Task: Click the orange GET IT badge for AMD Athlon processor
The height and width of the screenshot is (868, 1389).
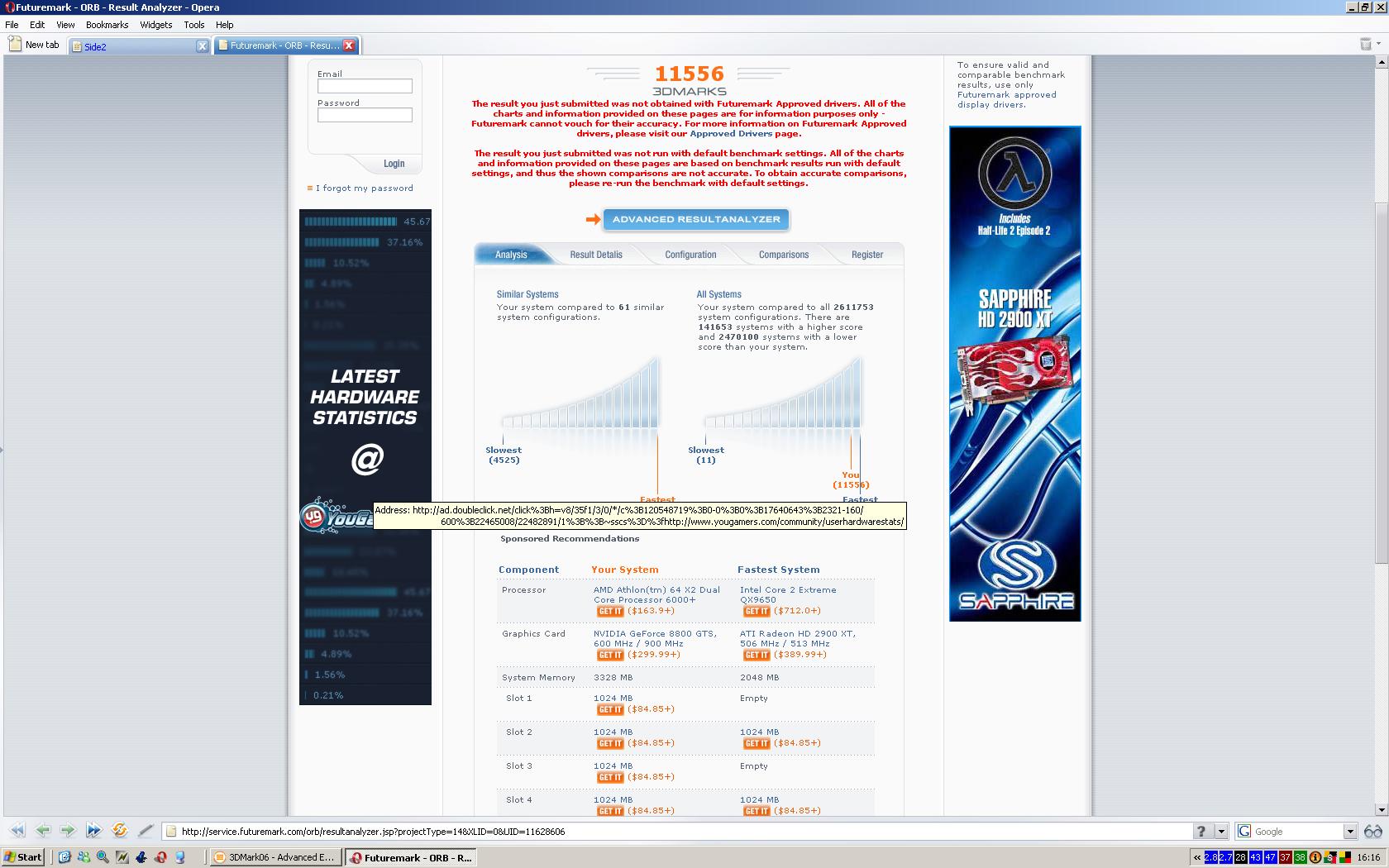Action: point(610,612)
